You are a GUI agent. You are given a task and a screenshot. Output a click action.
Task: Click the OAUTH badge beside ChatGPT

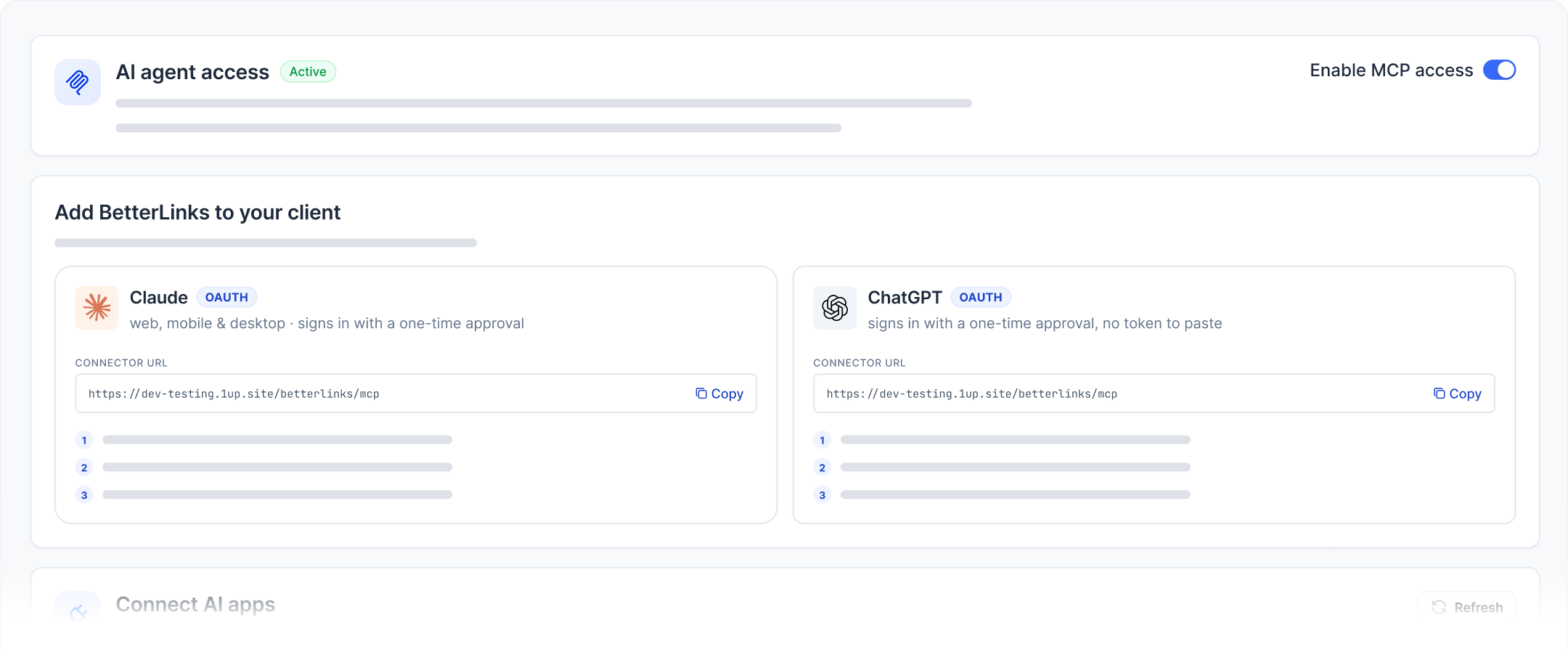981,298
